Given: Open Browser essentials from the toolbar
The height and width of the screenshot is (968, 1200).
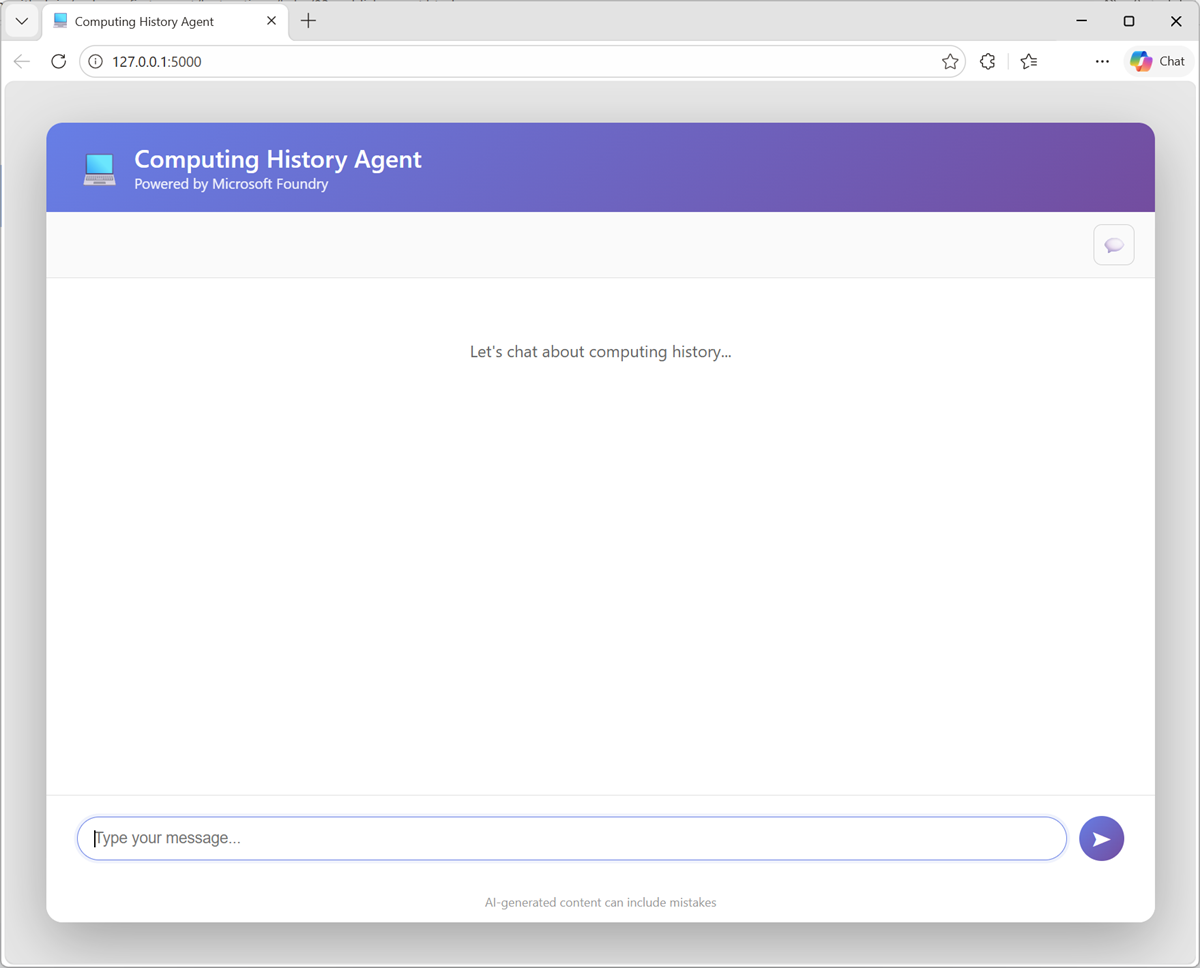Looking at the screenshot, I should click(x=987, y=61).
